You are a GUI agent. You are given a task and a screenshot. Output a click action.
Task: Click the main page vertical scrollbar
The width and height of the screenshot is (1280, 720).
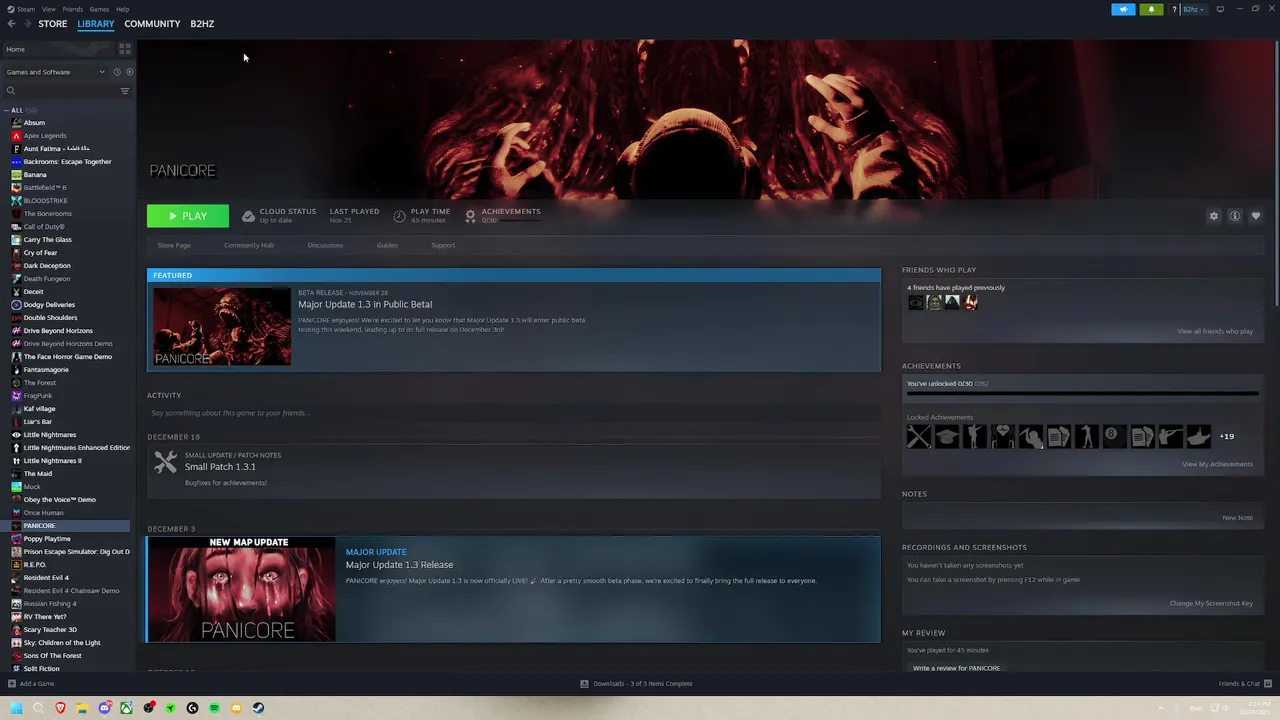point(1276,175)
